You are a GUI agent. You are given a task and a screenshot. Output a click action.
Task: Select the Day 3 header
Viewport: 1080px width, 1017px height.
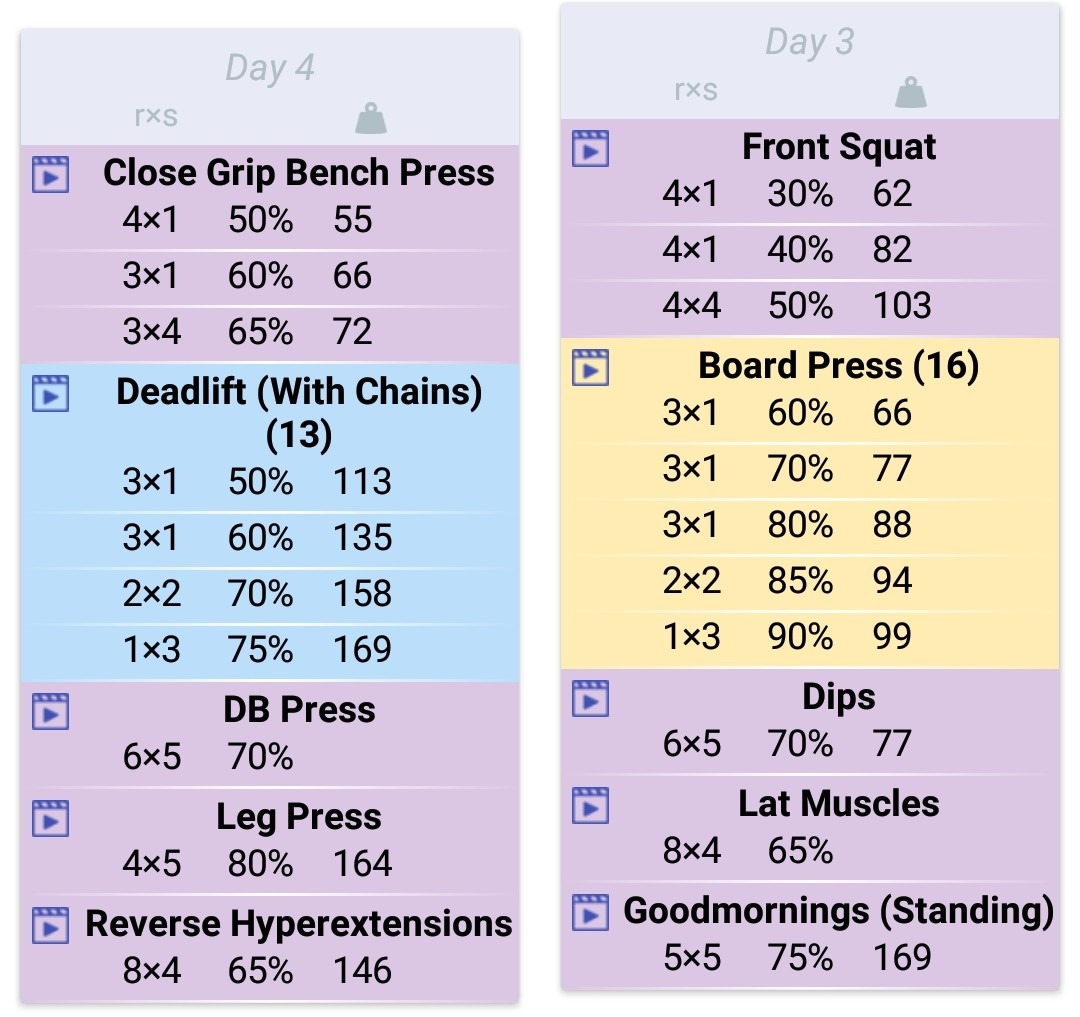[809, 42]
